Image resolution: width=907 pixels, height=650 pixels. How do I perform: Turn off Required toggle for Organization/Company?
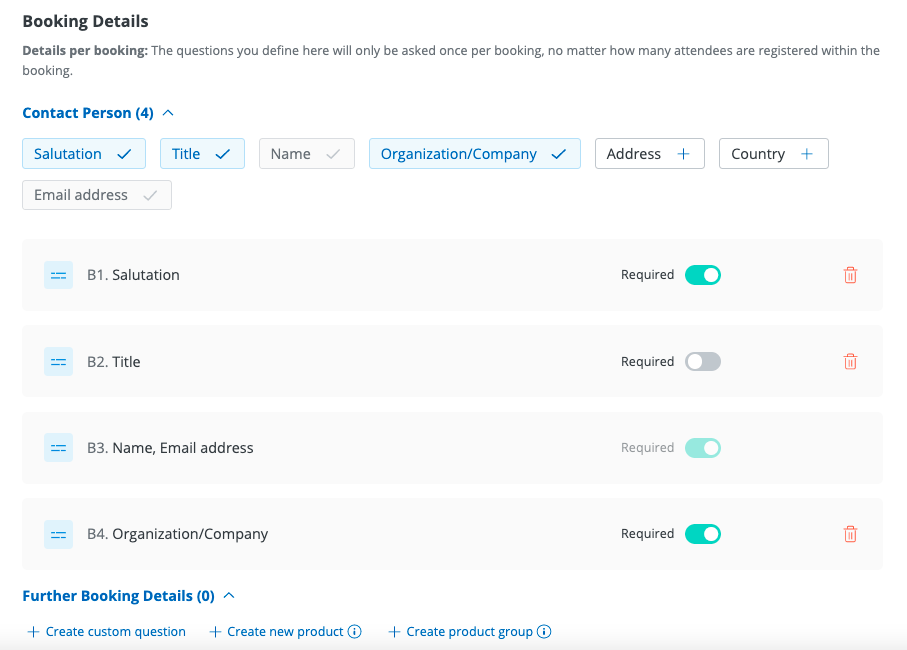coord(702,534)
